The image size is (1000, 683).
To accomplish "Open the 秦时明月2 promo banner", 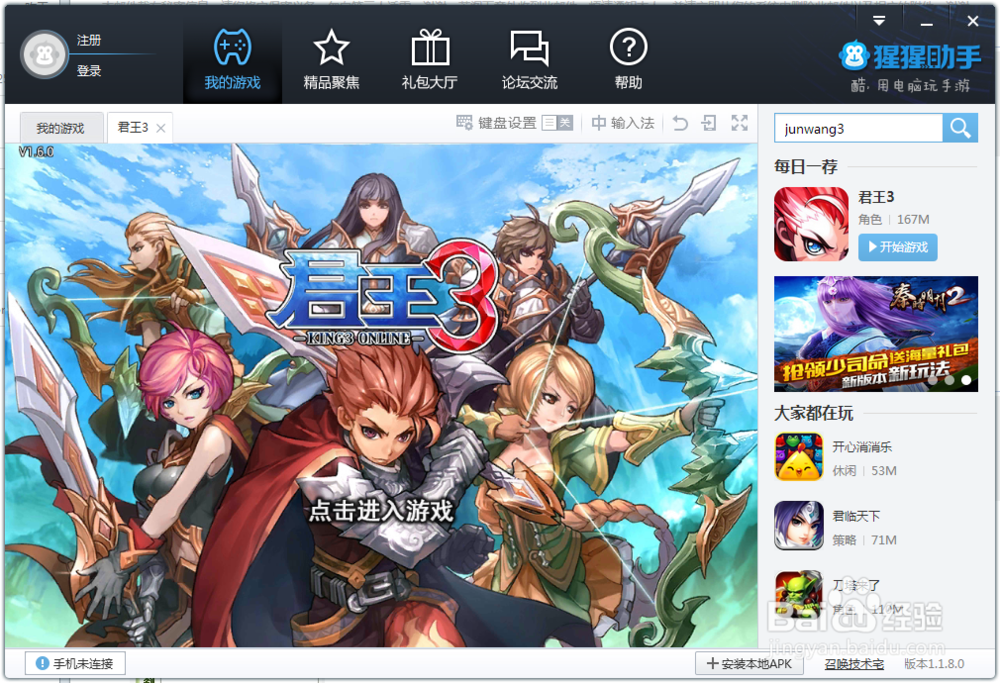I will tap(876, 334).
